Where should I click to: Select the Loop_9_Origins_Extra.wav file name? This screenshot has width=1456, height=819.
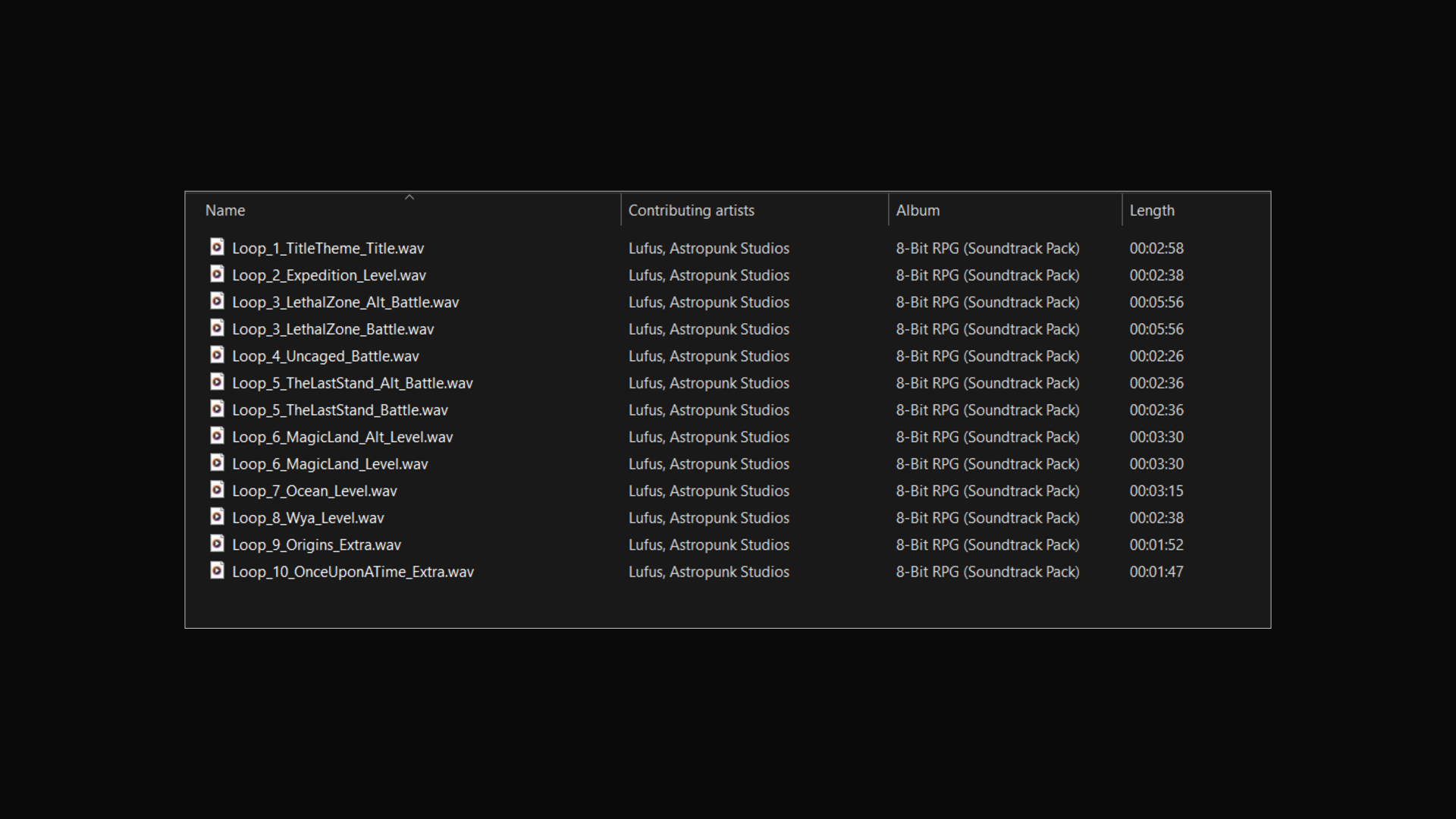pyautogui.click(x=316, y=545)
